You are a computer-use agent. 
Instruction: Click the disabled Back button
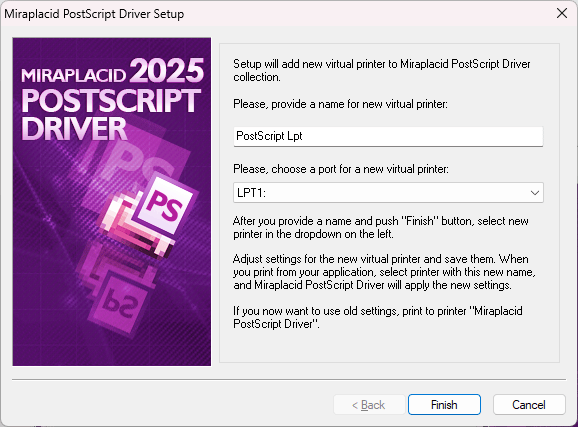369,405
